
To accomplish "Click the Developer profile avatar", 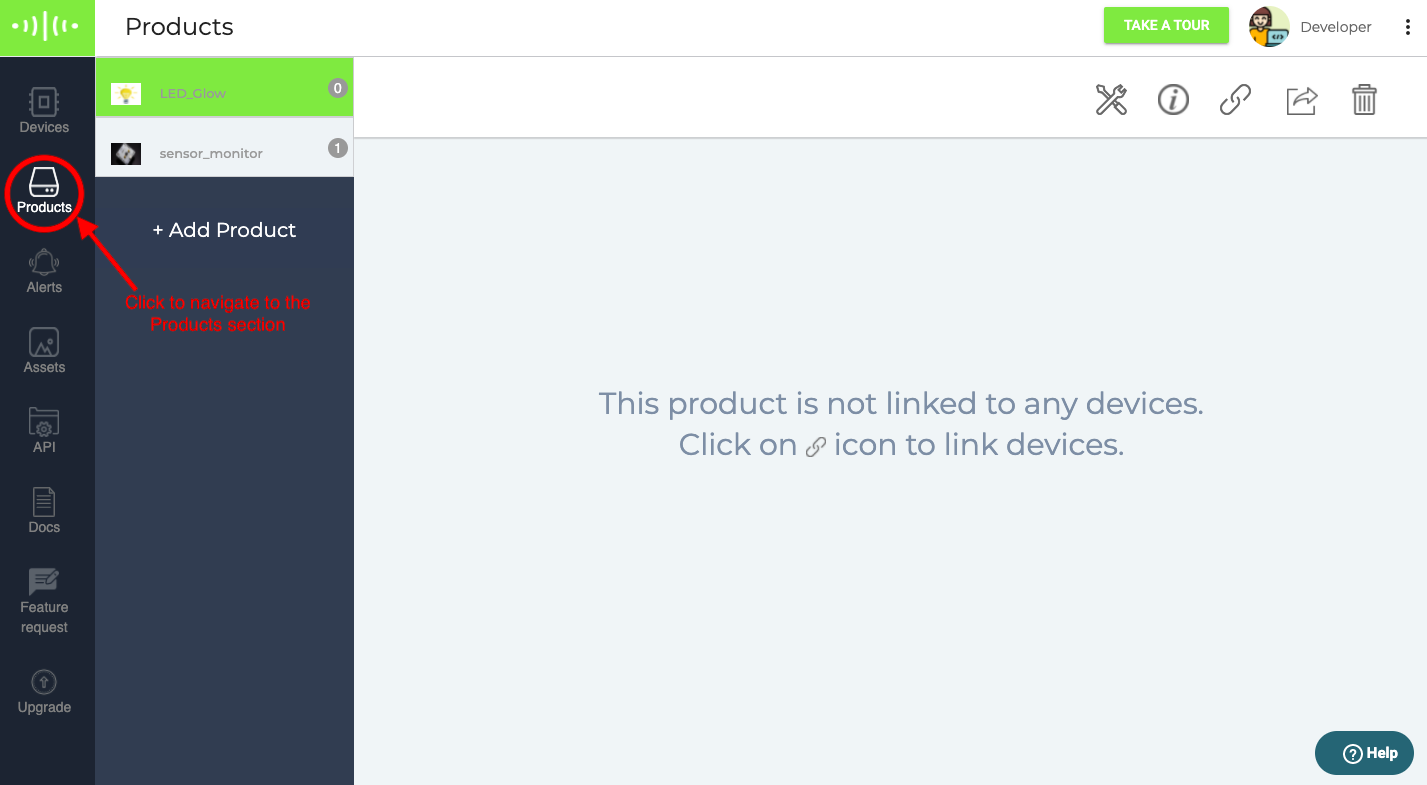I will (1269, 27).
